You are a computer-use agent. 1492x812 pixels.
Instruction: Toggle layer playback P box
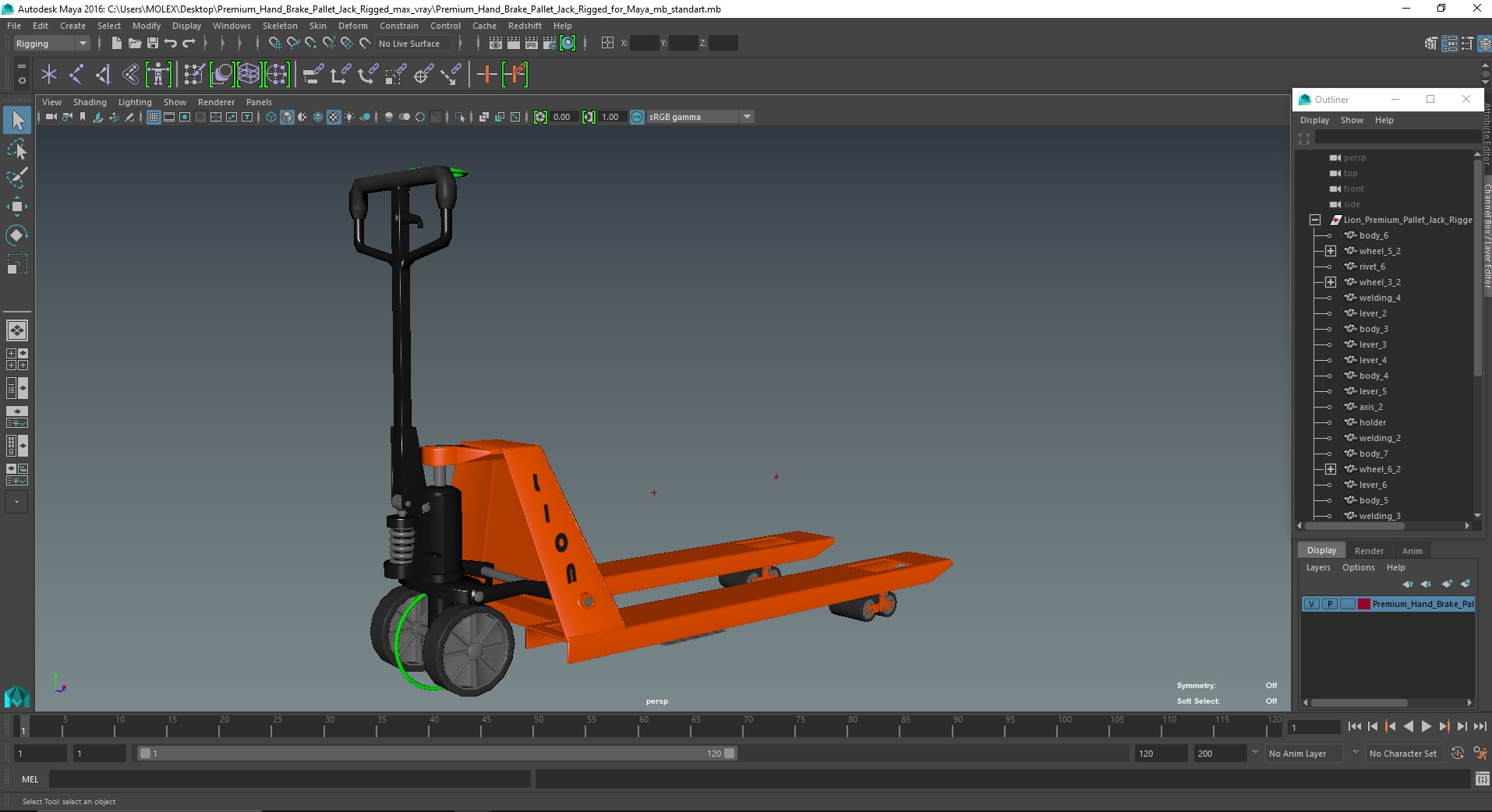pos(1330,604)
